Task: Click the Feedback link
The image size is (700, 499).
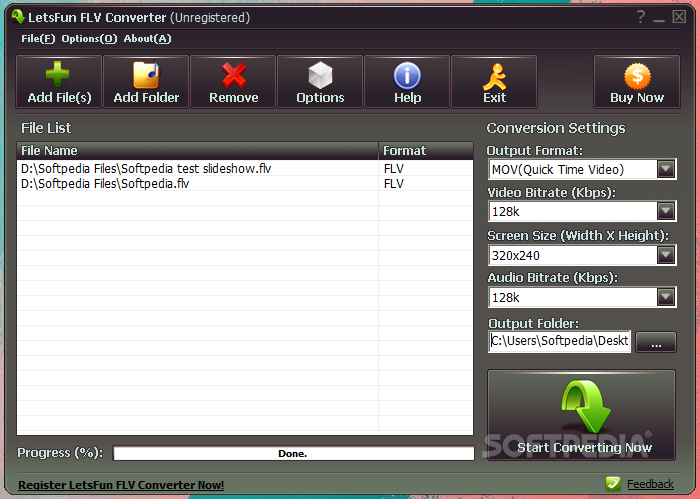Action: coord(650,484)
